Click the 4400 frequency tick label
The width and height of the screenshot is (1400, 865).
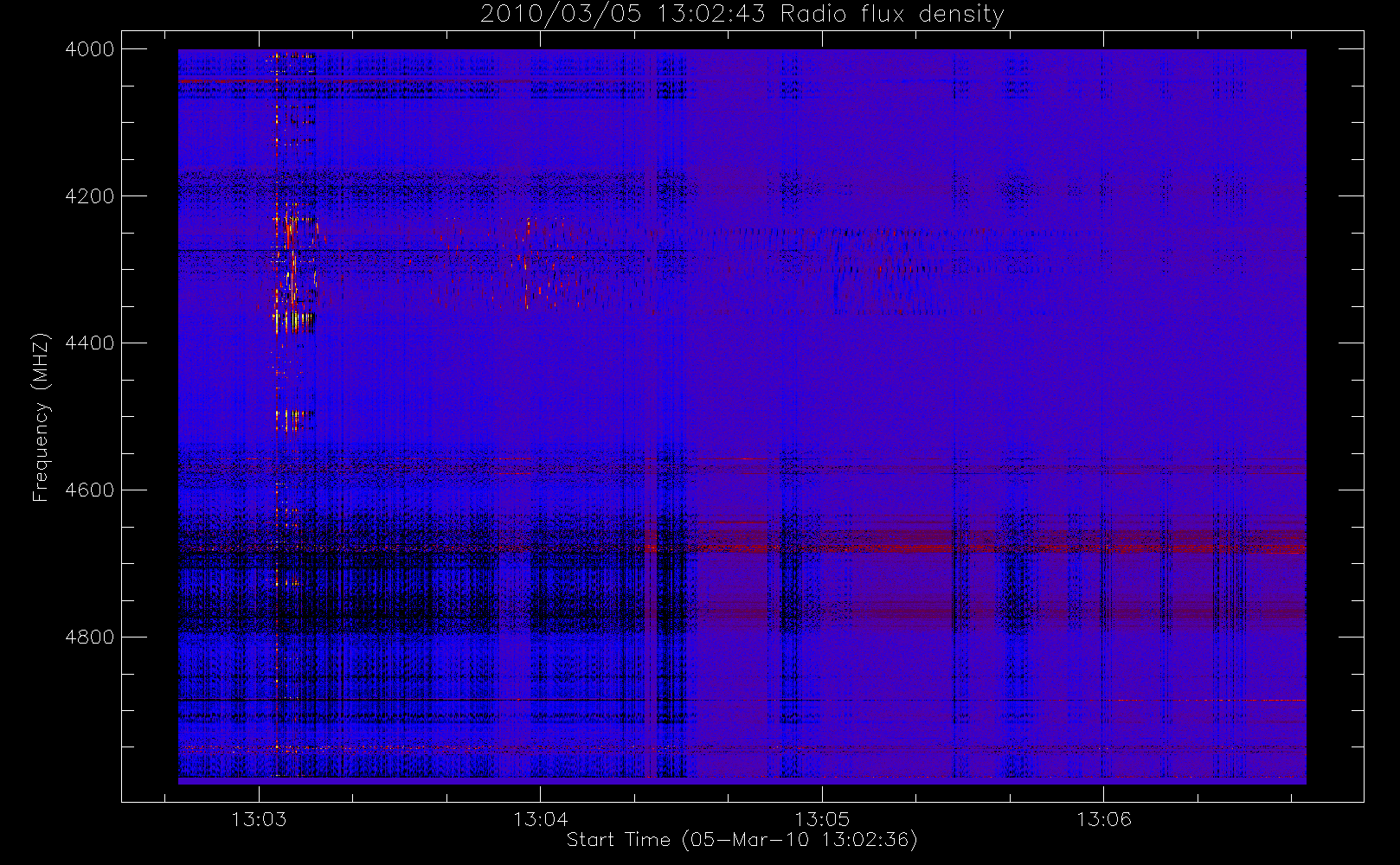pos(90,343)
